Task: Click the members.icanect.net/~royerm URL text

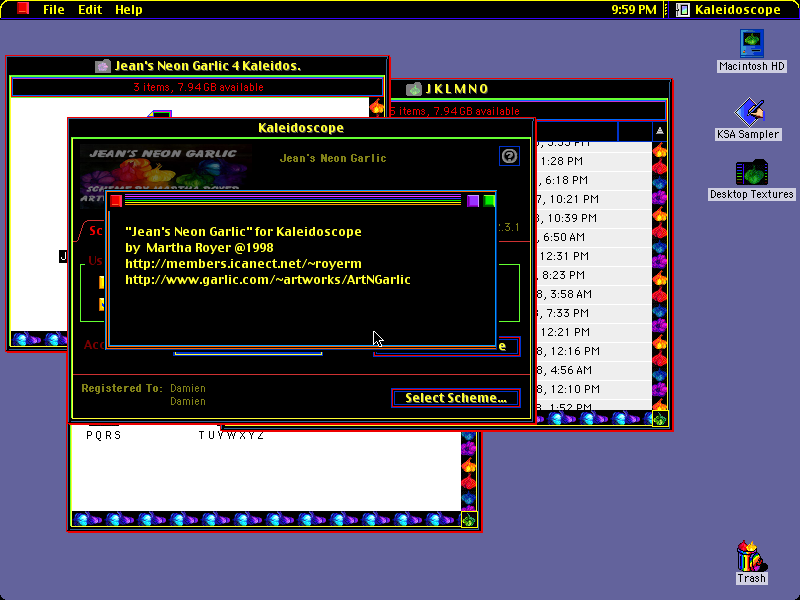Action: click(243, 264)
